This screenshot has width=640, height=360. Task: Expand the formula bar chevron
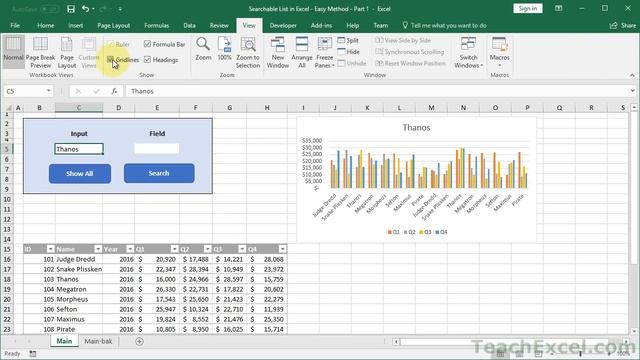633,91
